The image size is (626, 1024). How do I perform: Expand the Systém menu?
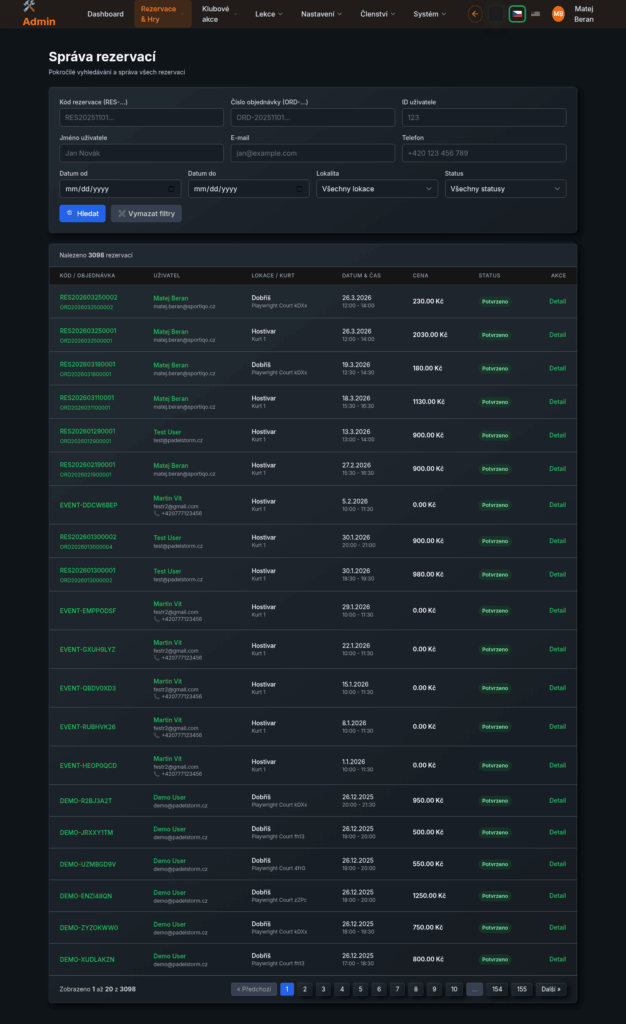[430, 14]
